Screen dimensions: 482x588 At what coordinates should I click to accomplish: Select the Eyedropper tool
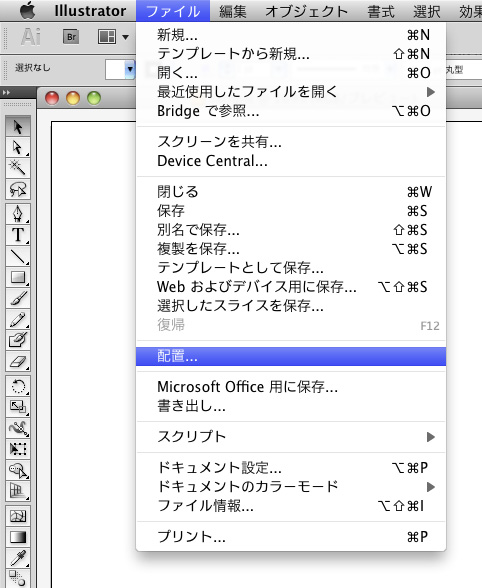click(x=18, y=558)
